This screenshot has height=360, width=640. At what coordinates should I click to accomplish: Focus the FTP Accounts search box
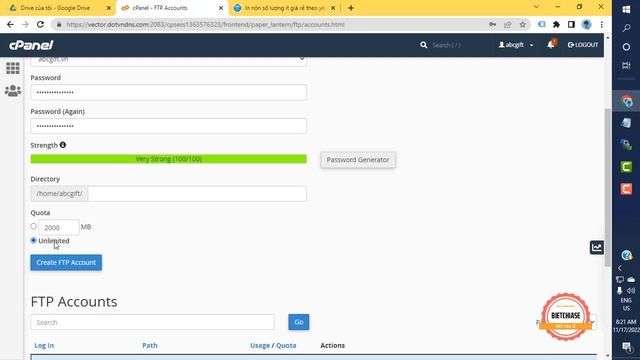152,322
